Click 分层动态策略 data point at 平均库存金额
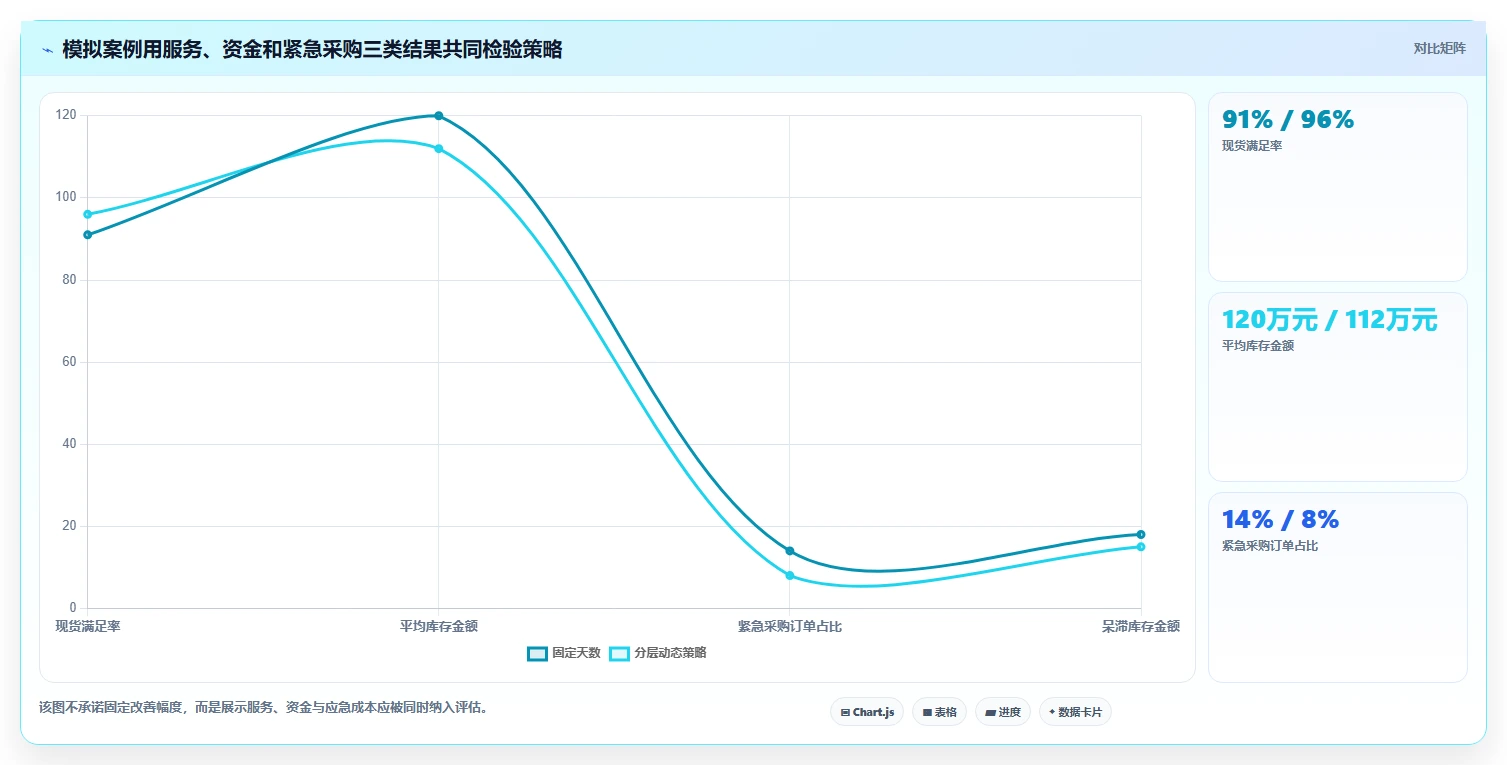The height and width of the screenshot is (765, 1507). [439, 149]
